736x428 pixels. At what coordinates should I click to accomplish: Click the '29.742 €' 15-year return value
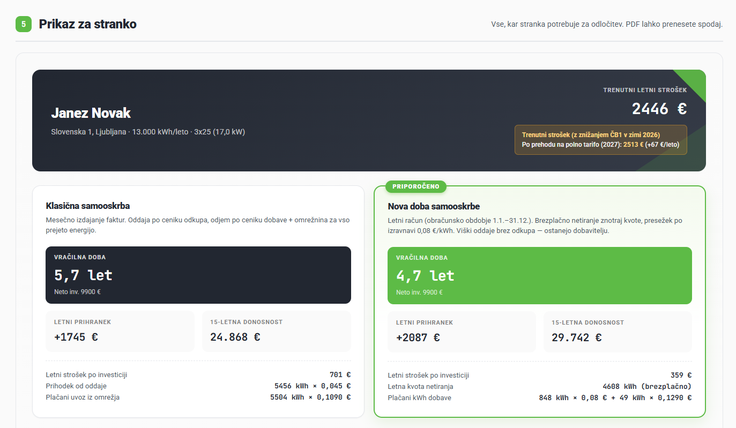click(576, 337)
